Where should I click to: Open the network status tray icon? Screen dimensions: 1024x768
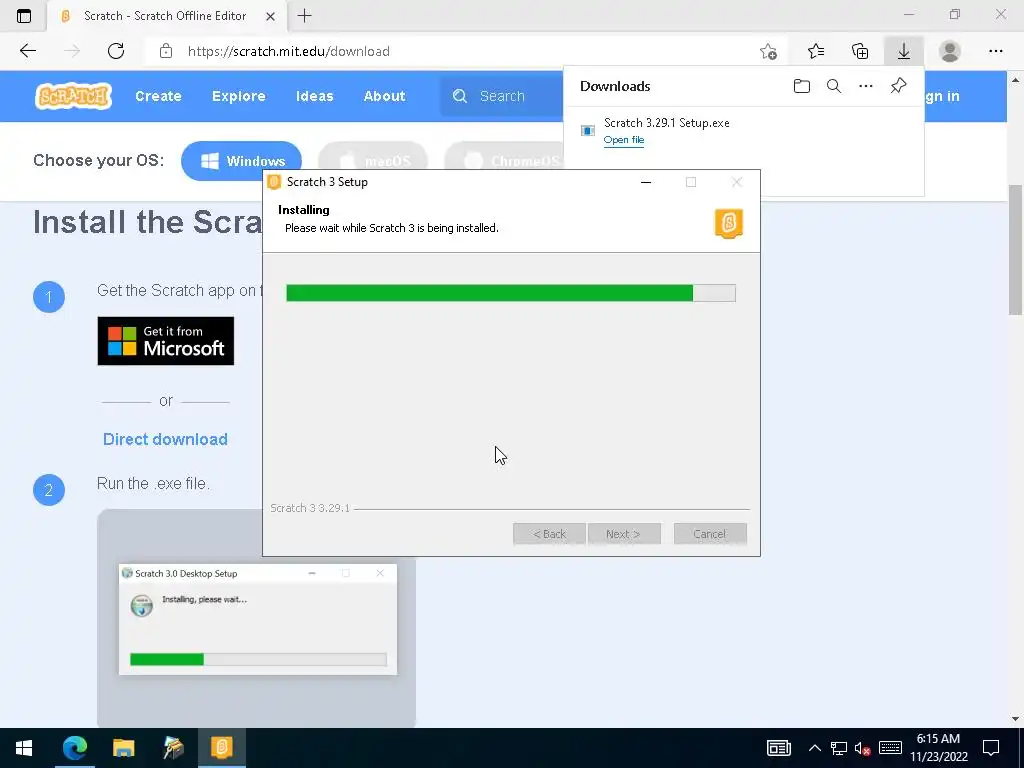pyautogui.click(x=839, y=748)
